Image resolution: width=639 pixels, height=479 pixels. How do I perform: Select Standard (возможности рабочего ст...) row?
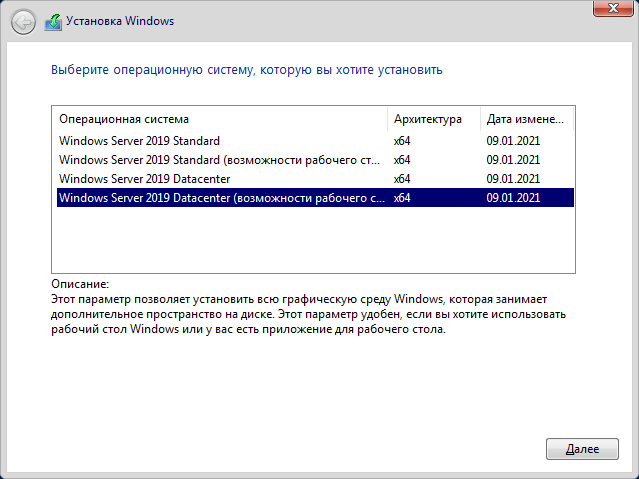pyautogui.click(x=315, y=160)
